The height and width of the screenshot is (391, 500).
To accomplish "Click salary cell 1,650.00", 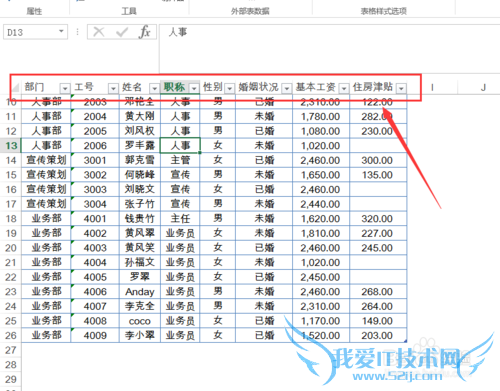I will tap(321, 175).
